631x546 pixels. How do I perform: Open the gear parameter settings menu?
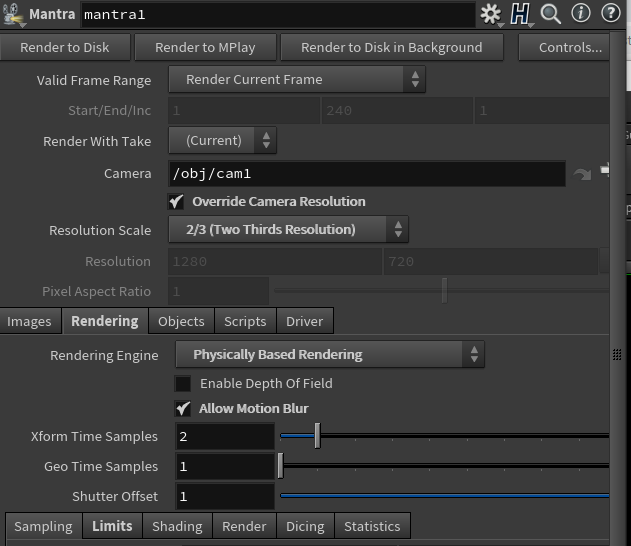pos(490,14)
